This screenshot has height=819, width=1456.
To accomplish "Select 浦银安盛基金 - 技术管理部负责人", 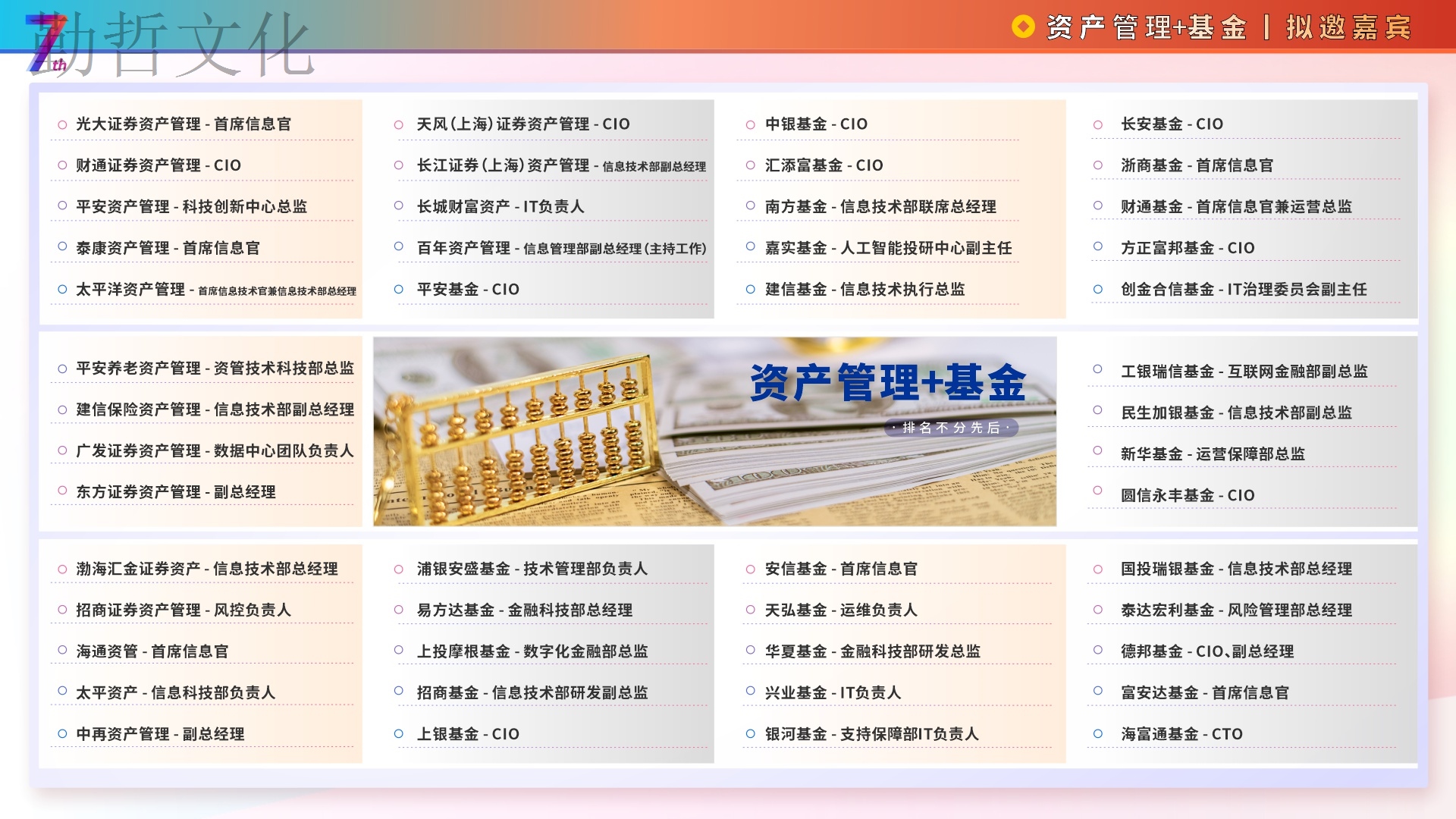I will (x=532, y=570).
